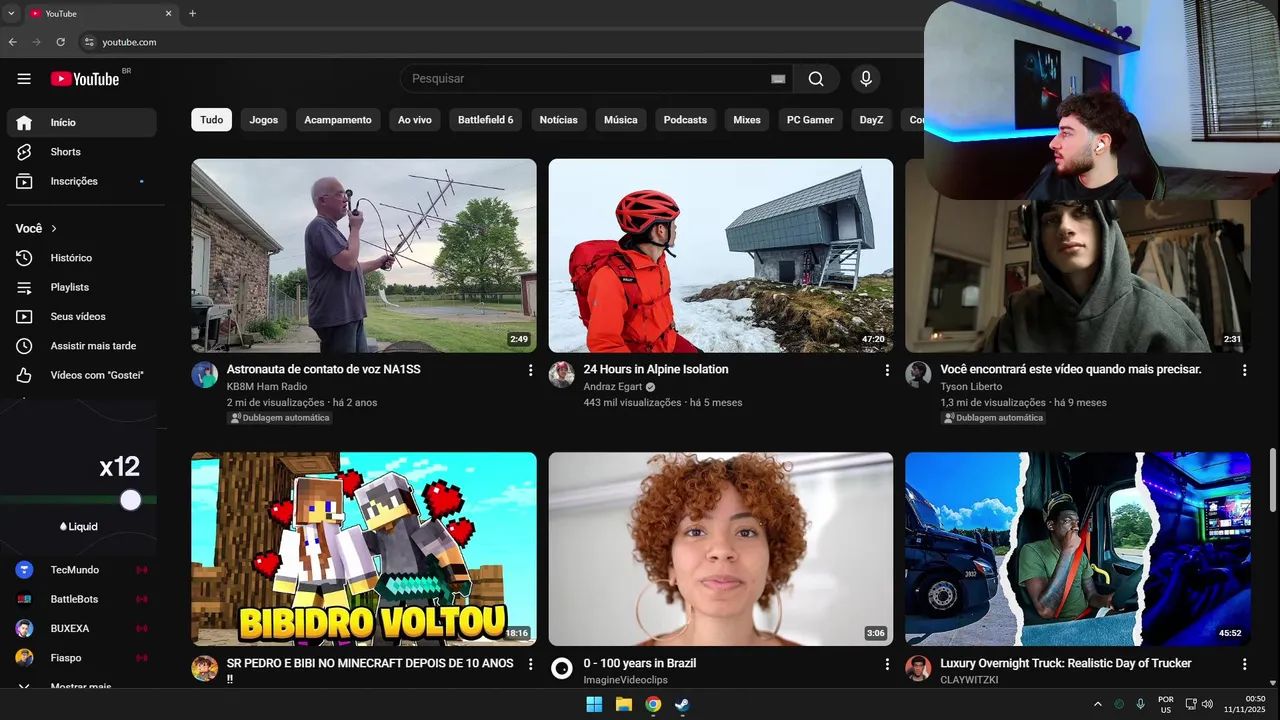The image size is (1280, 720).
Task: Open more options for 24 Hours in Alpine Isolation
Action: coord(886,370)
